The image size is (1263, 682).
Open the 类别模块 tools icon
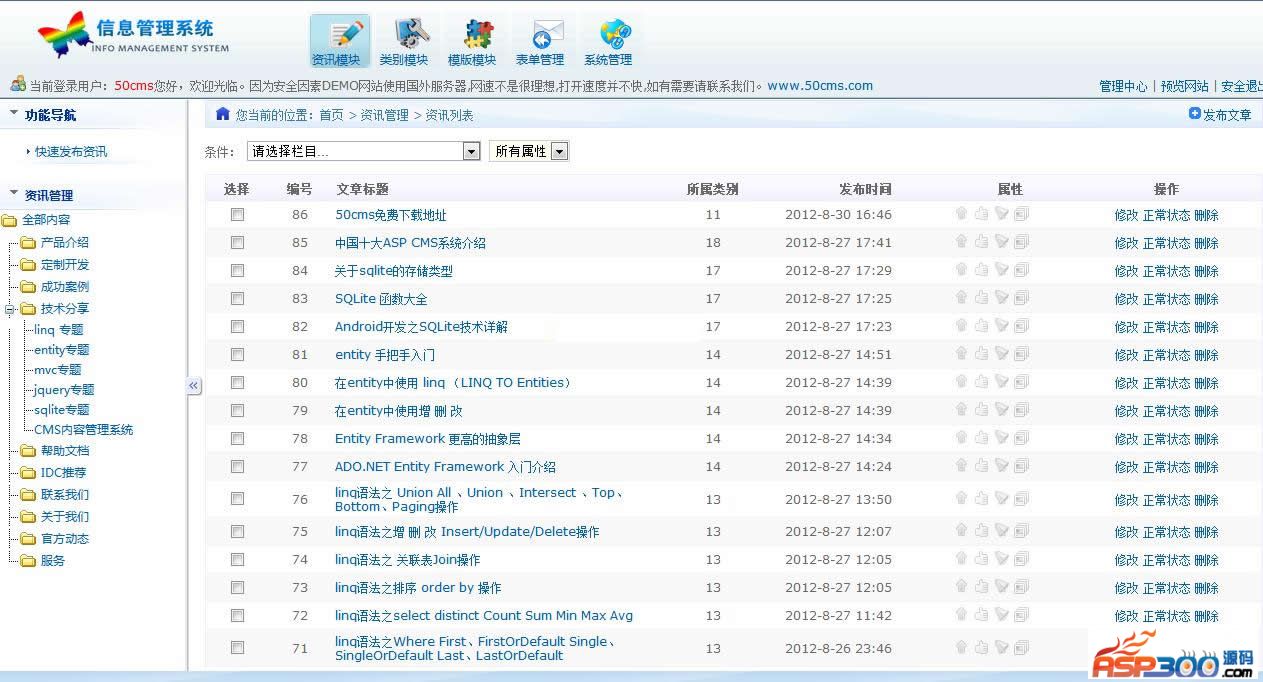(404, 41)
